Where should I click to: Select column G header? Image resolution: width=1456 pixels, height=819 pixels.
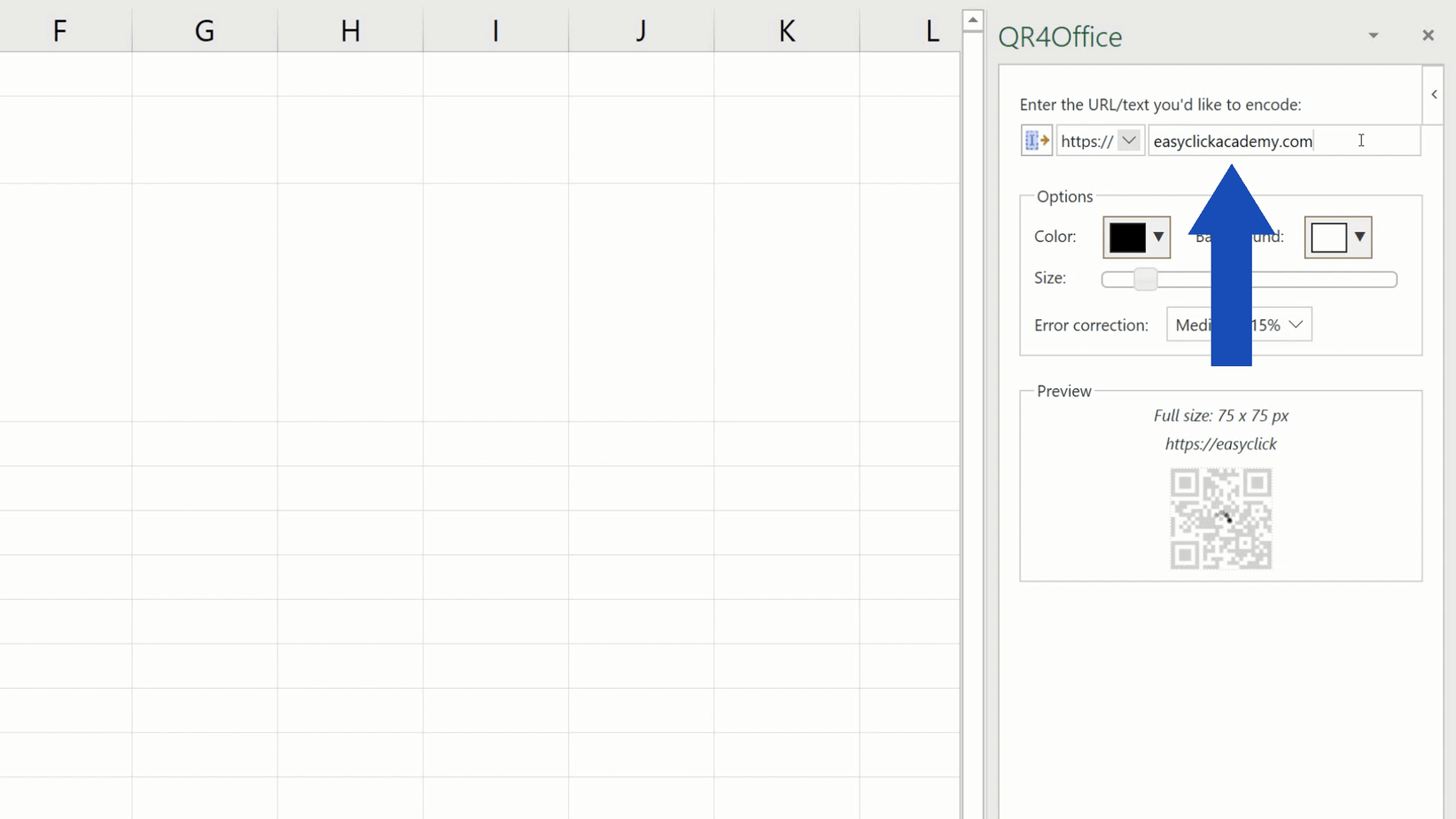pos(205,31)
